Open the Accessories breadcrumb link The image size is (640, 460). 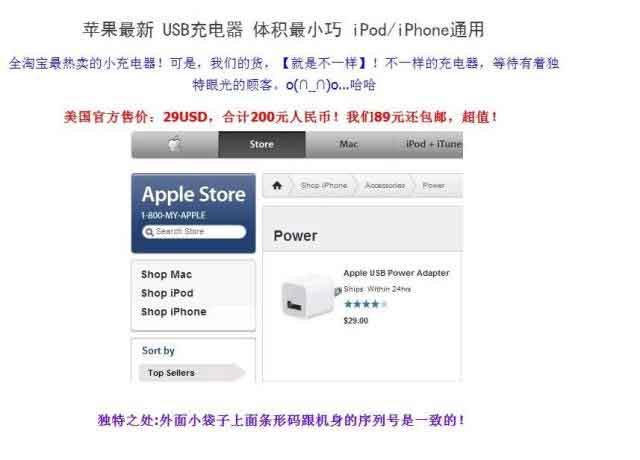tap(385, 186)
